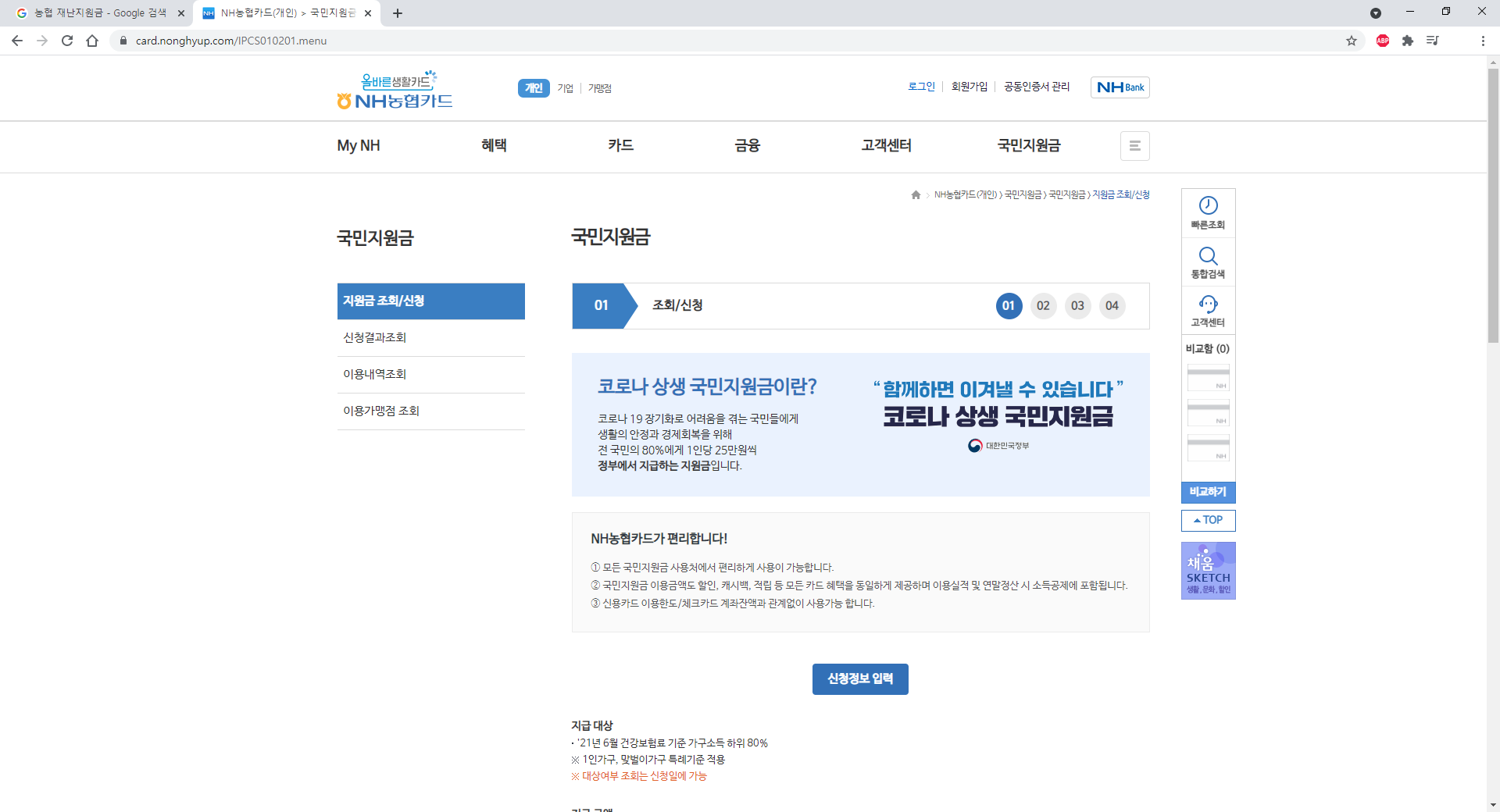The height and width of the screenshot is (812, 1500).
Task: Open 빠른조회 clock icon
Action: (x=1209, y=212)
